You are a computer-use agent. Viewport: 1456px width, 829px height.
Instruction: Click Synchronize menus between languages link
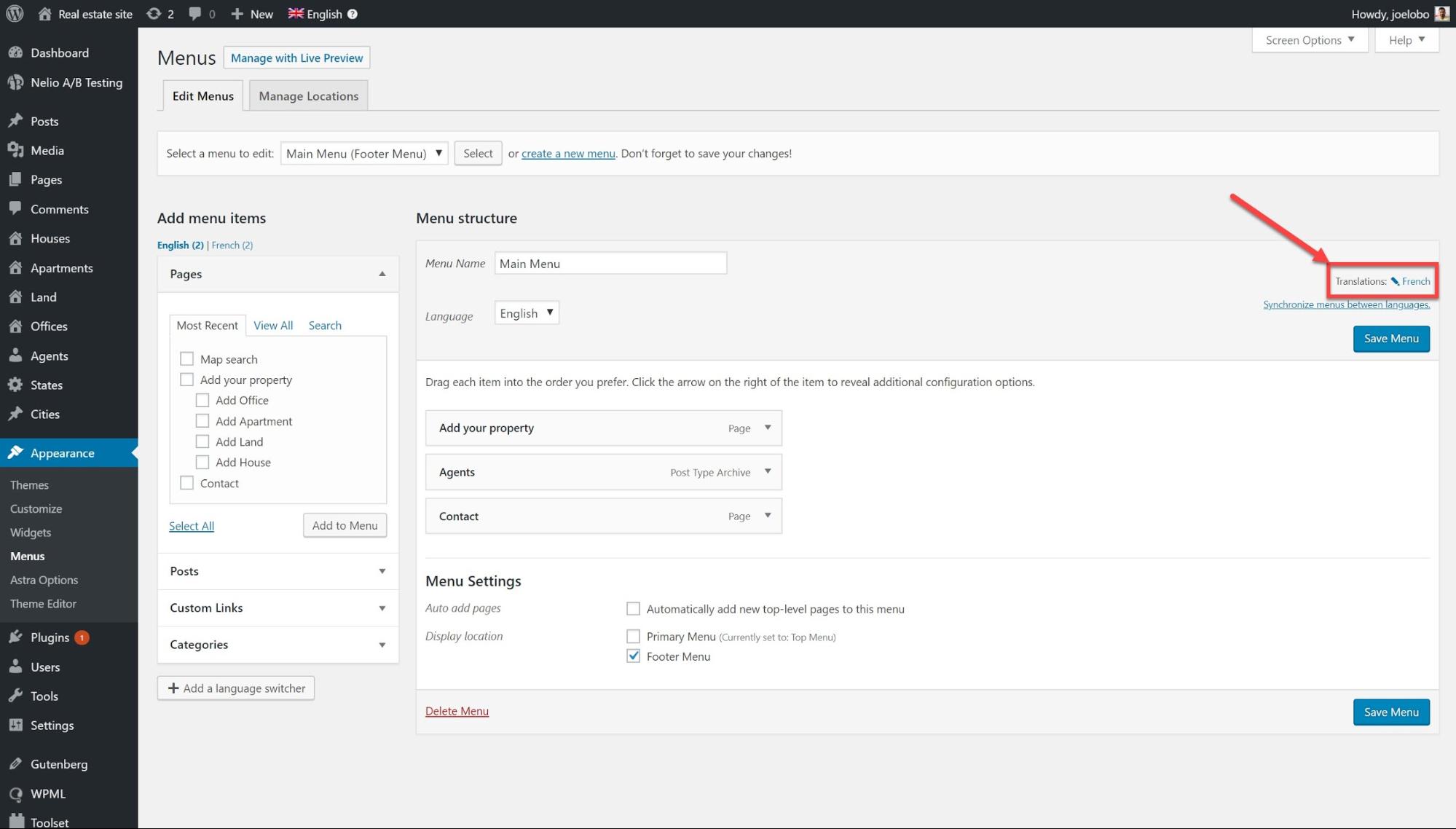pyautogui.click(x=1346, y=305)
